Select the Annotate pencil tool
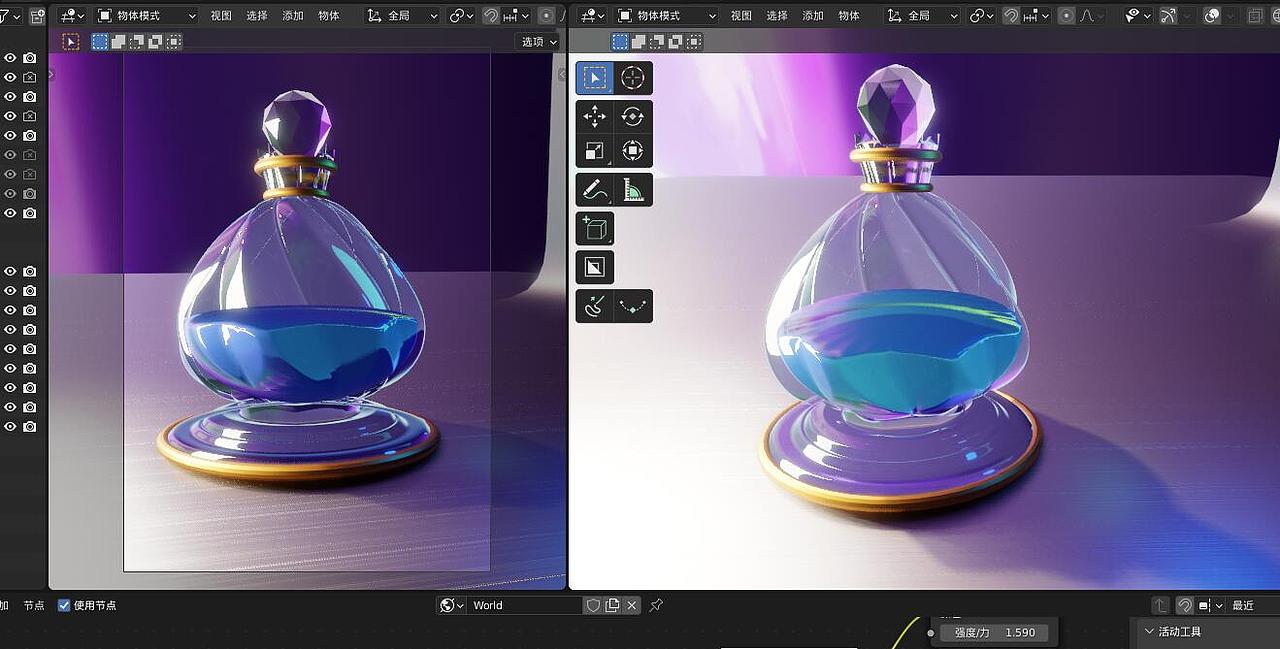The image size is (1280, 649). [x=594, y=190]
